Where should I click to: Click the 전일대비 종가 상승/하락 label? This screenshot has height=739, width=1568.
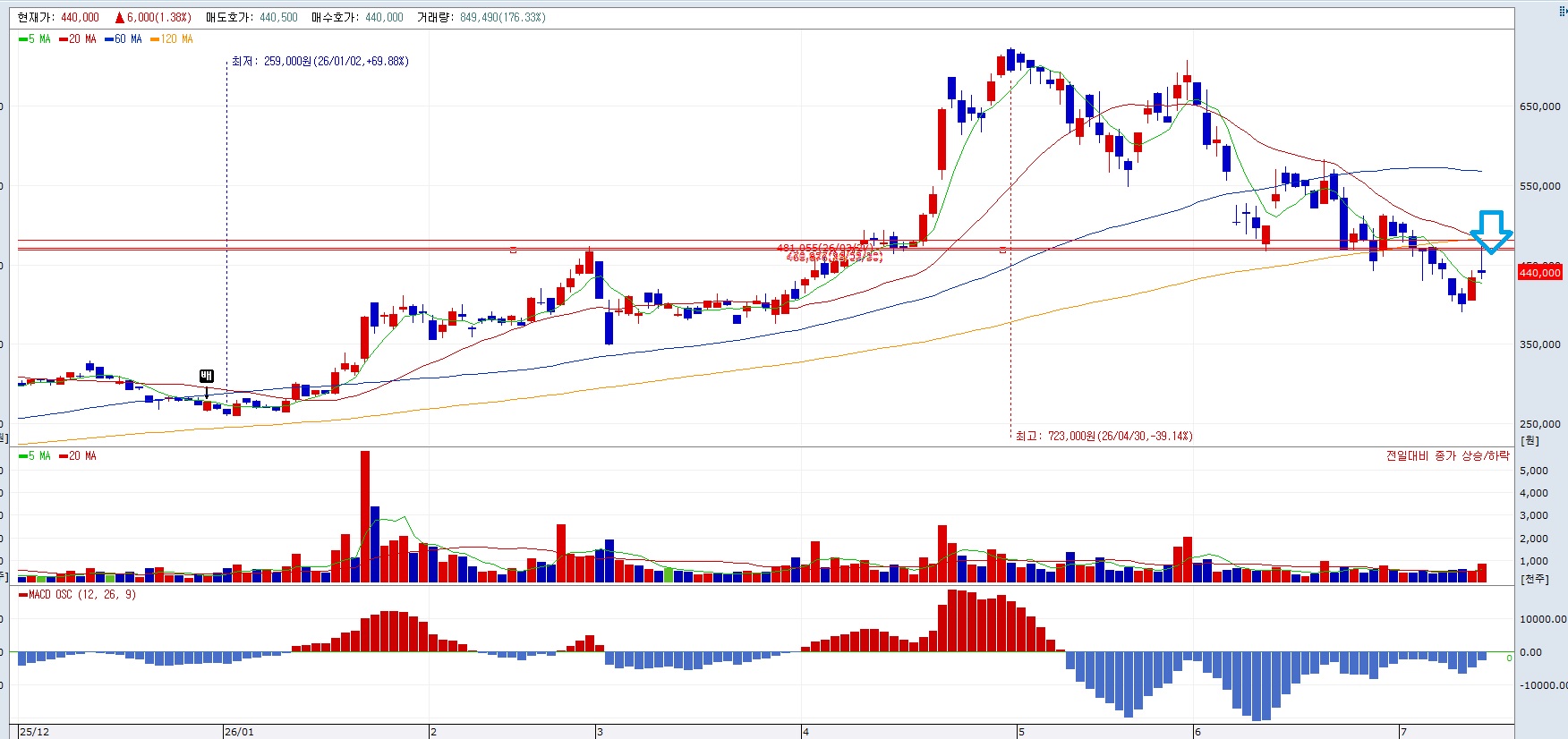pyautogui.click(x=1448, y=456)
